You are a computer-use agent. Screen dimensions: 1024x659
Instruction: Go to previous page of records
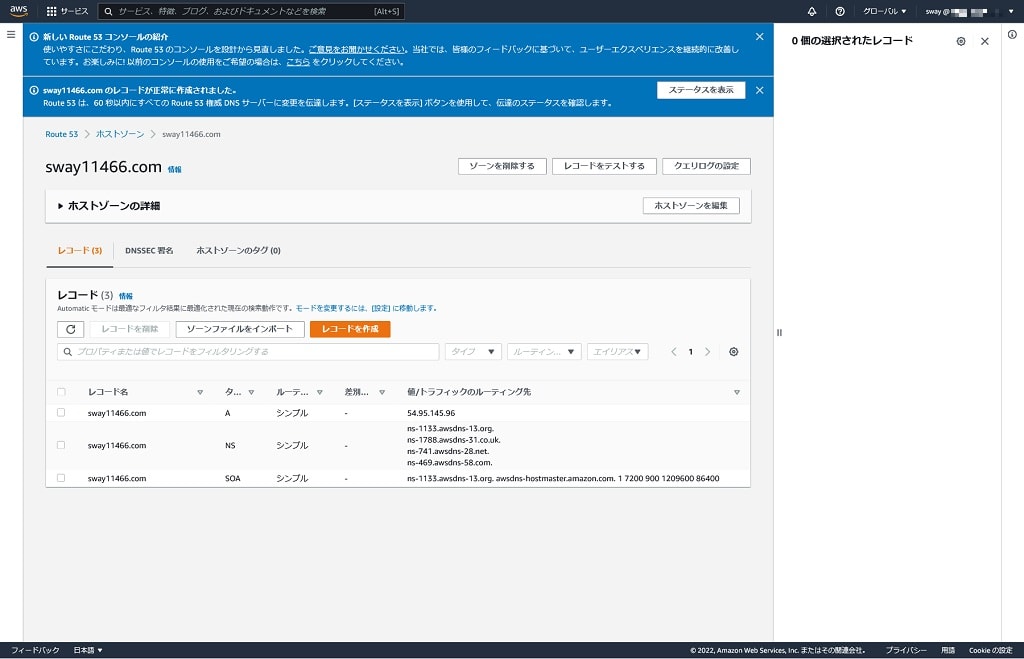pyautogui.click(x=673, y=351)
